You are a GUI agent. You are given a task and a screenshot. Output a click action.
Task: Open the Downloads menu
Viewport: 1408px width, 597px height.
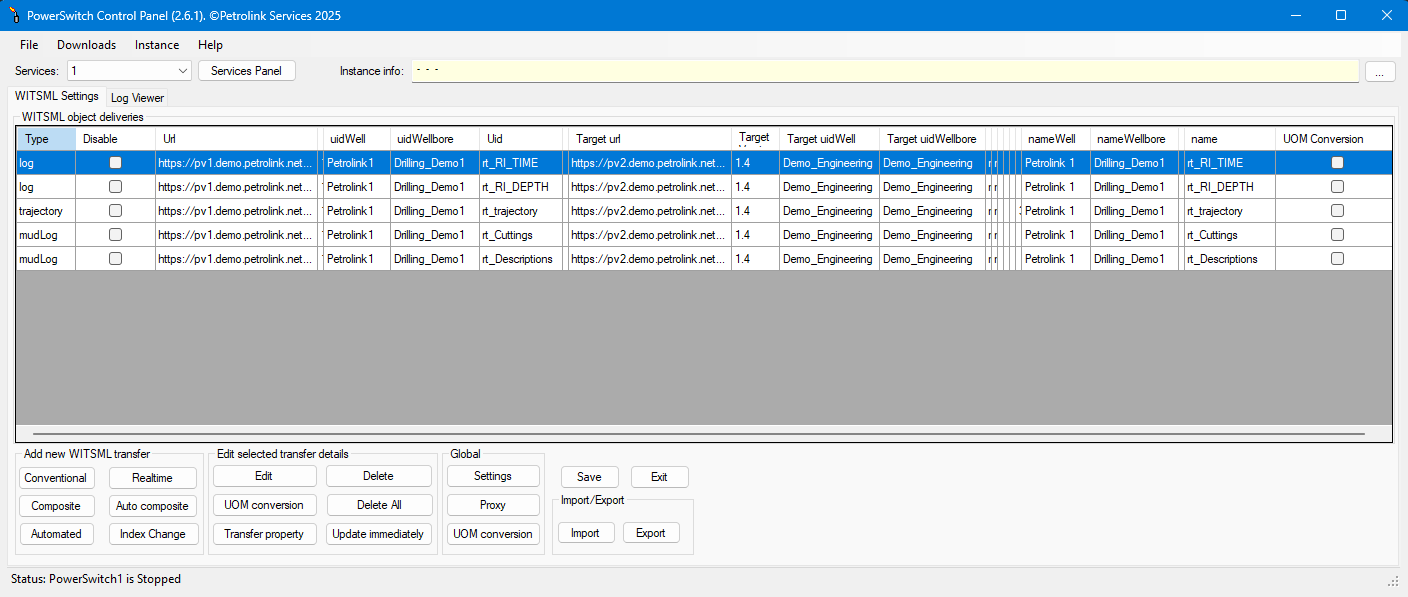pos(86,45)
